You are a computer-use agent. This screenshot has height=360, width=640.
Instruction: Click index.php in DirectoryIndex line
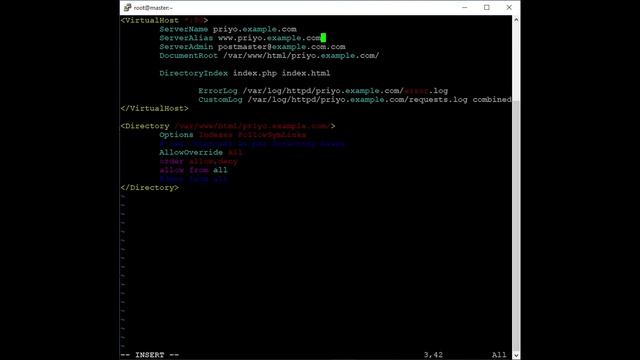(x=255, y=73)
